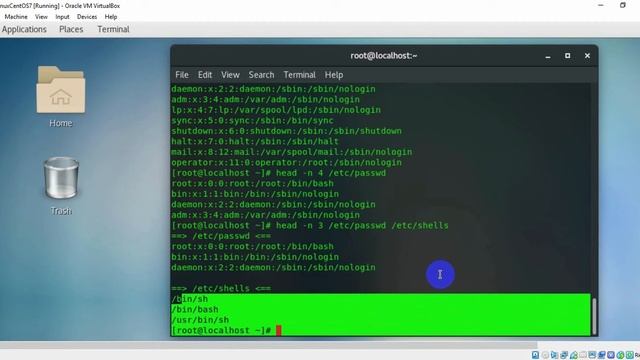Click the 'lp:x:4:7:lp' passwd line
The image size is (640, 360).
[276, 110]
